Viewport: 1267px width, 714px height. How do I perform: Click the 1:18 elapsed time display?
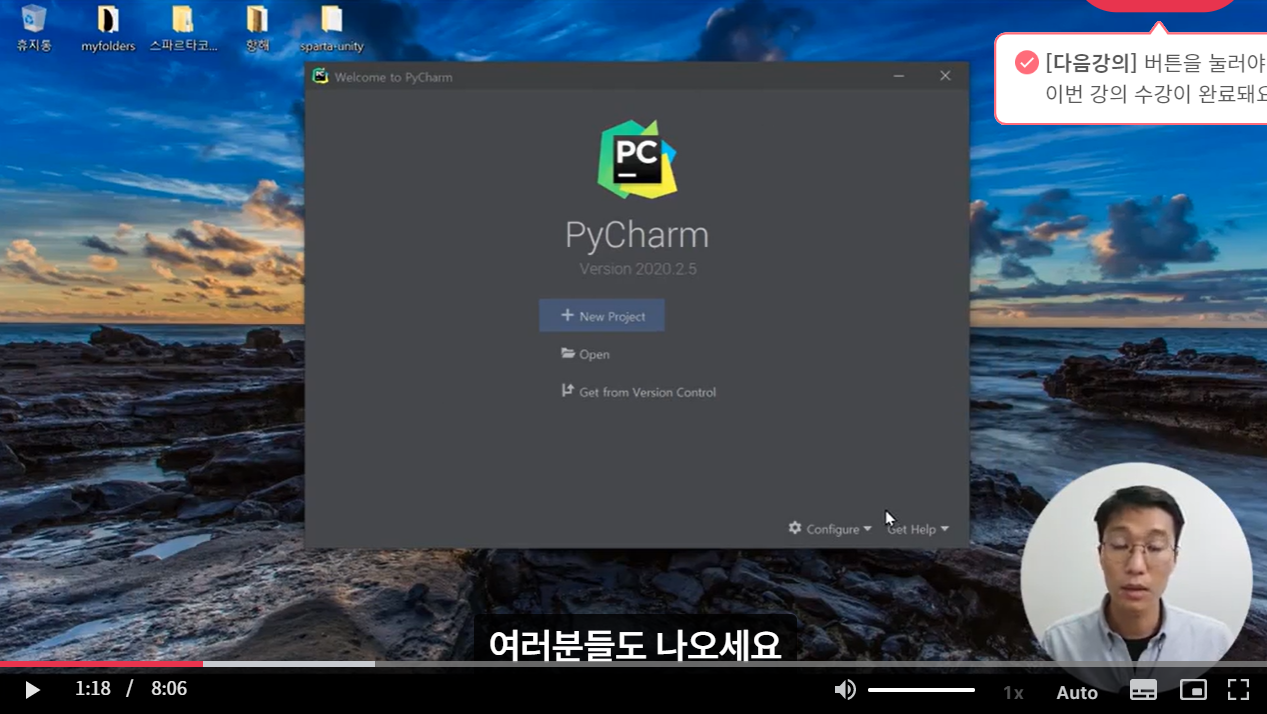[x=92, y=689]
